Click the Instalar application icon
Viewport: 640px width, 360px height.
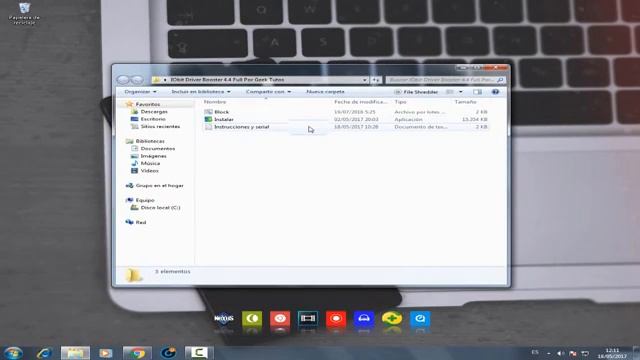(x=208, y=119)
